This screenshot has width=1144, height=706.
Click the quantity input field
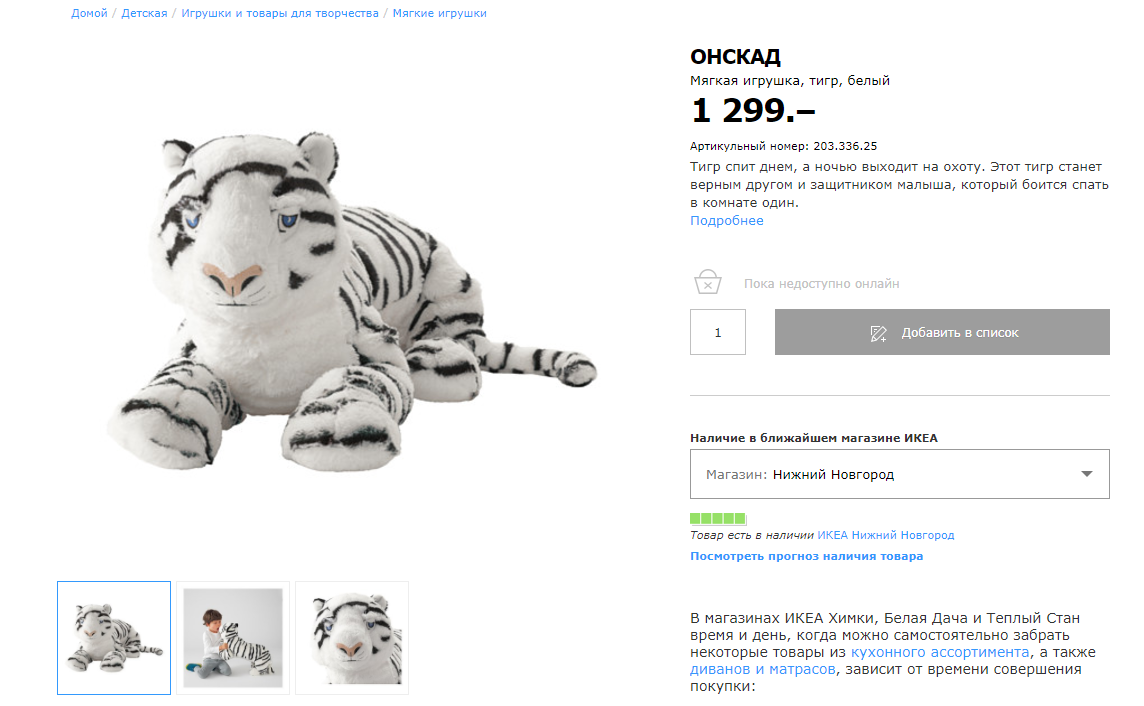coord(718,332)
